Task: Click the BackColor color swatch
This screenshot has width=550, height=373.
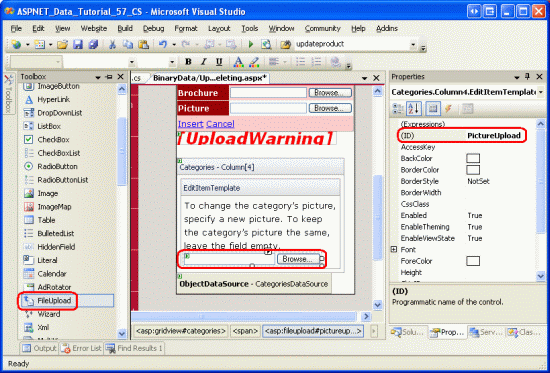Action: click(473, 159)
